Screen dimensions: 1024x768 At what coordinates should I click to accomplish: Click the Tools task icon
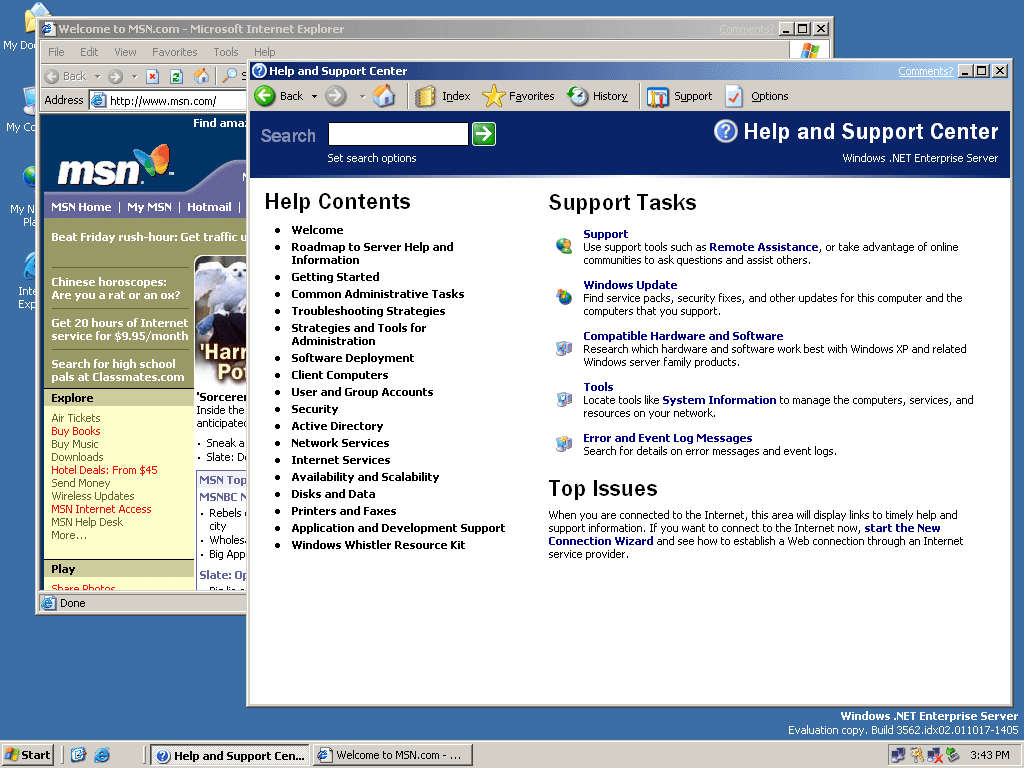tap(564, 398)
